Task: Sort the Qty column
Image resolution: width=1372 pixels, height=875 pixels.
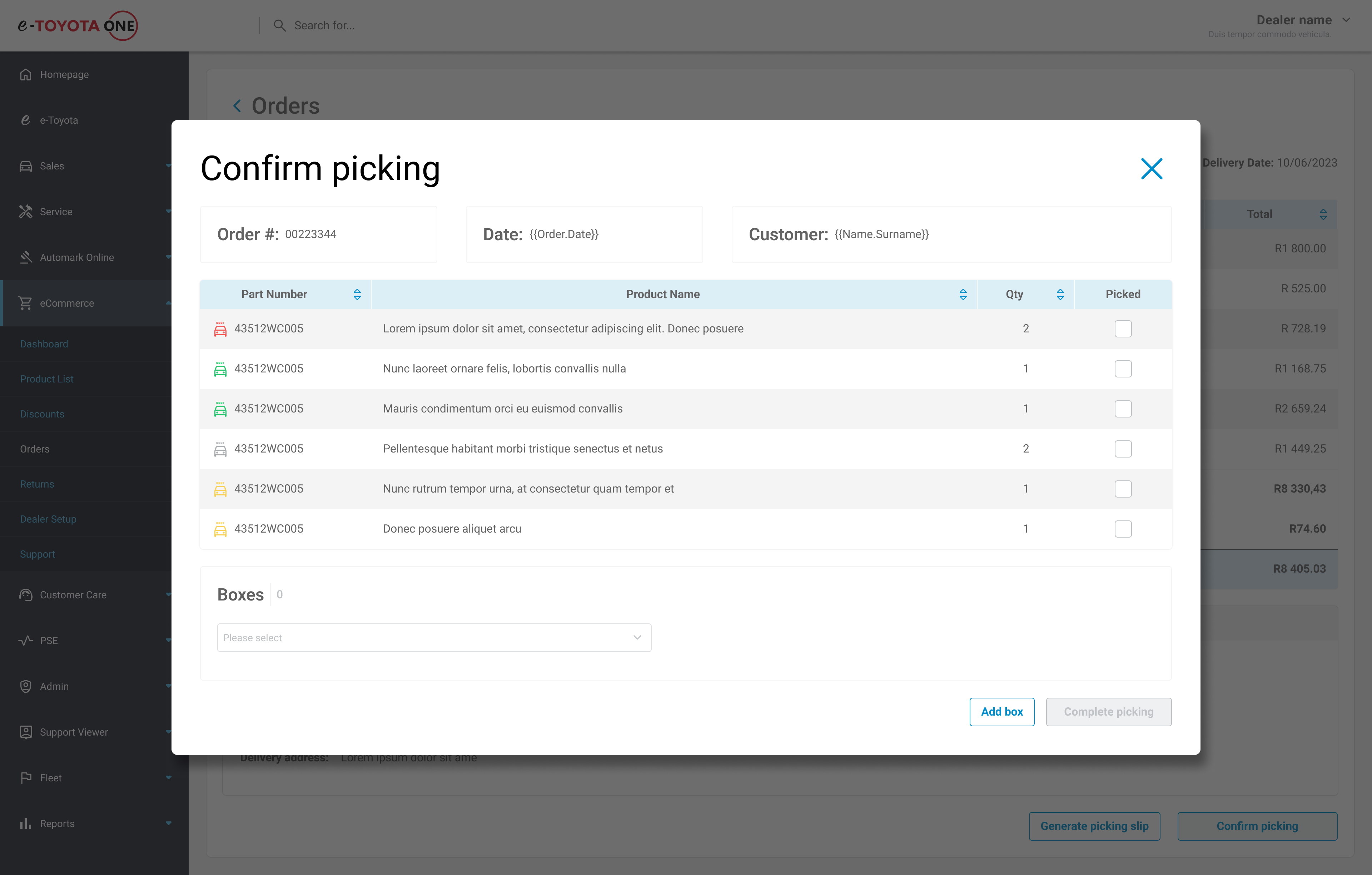Action: (1060, 294)
